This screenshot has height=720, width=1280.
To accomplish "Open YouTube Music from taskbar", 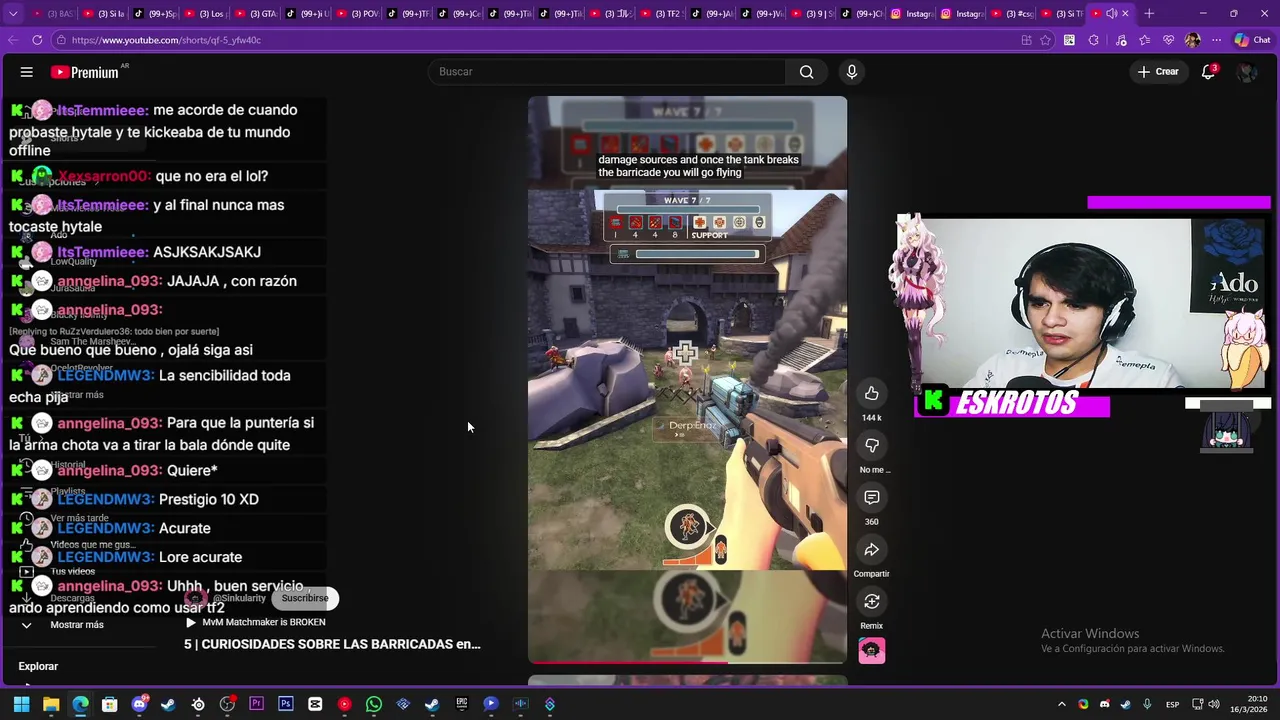I will 345,704.
